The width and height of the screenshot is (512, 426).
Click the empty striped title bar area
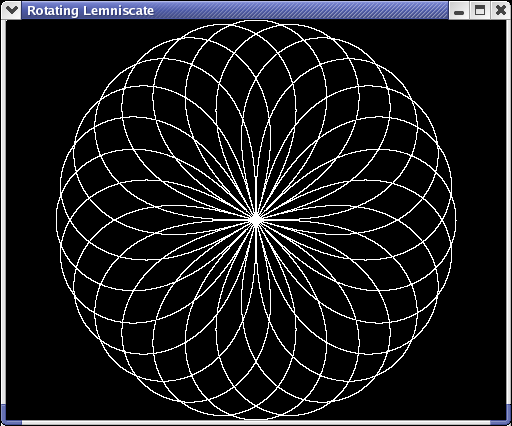click(x=300, y=10)
